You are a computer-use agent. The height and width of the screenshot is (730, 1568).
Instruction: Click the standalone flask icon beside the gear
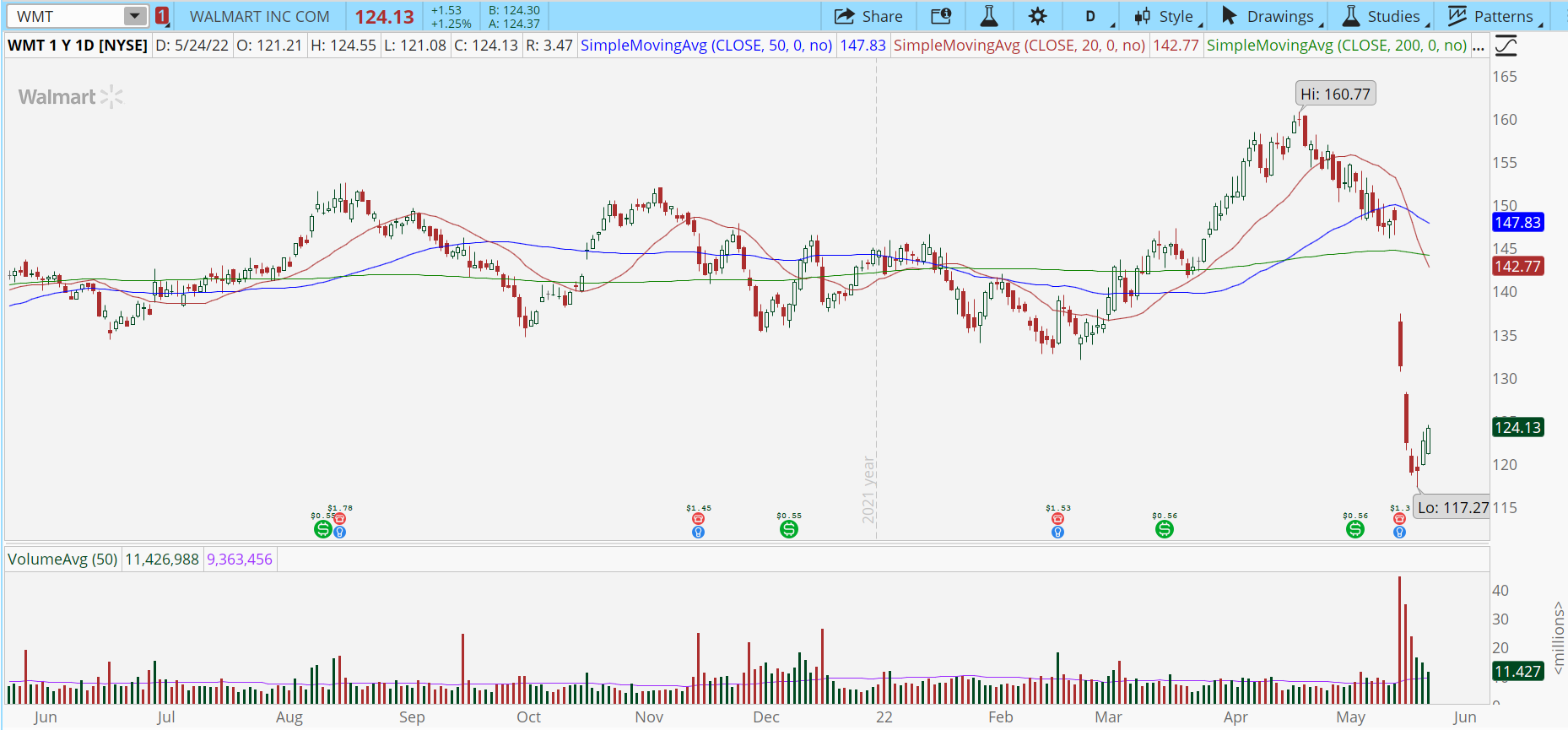click(x=989, y=16)
